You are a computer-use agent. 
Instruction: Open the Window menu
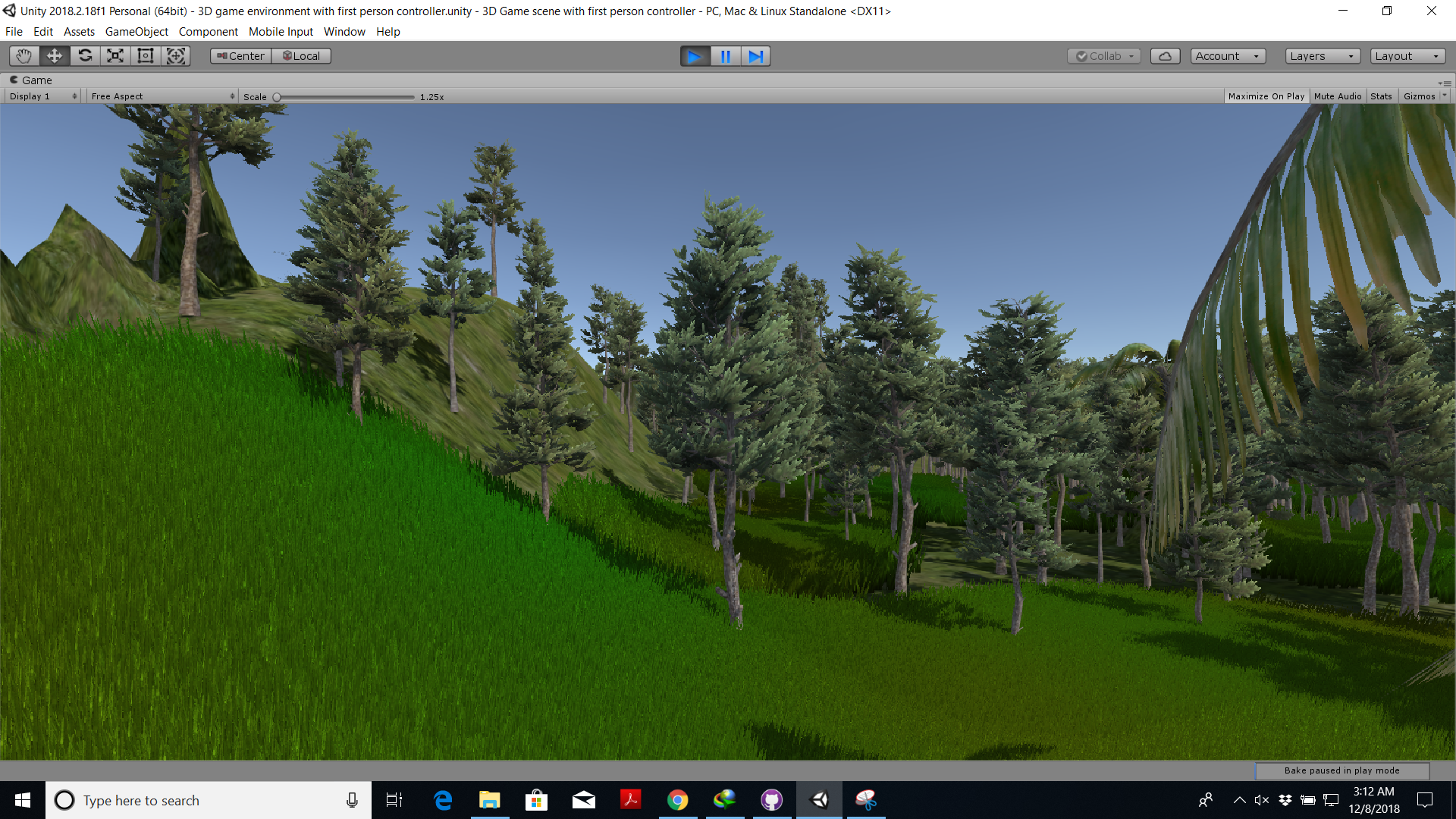(344, 32)
